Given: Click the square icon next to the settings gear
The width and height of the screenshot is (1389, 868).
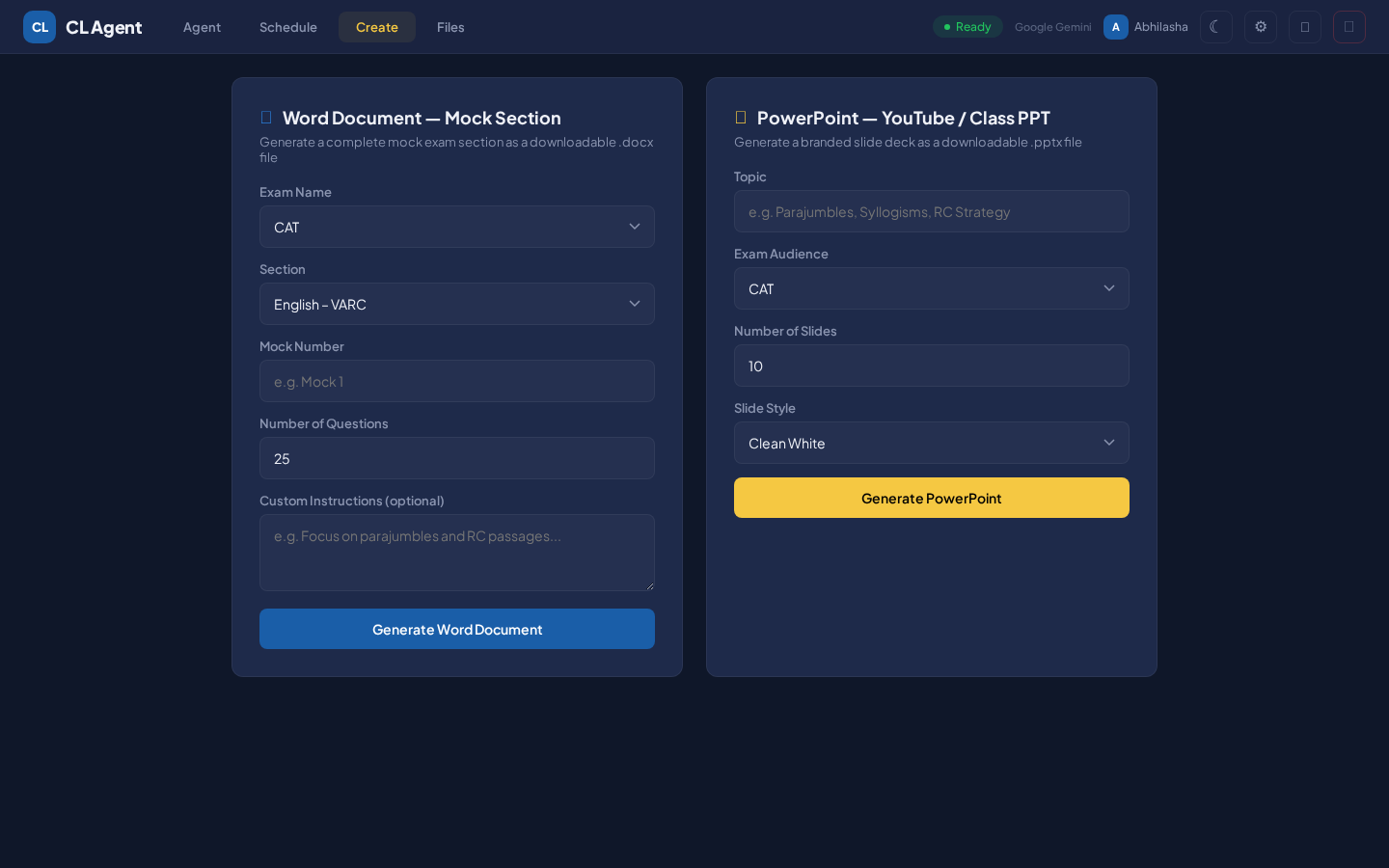Looking at the screenshot, I should pos(1305,27).
